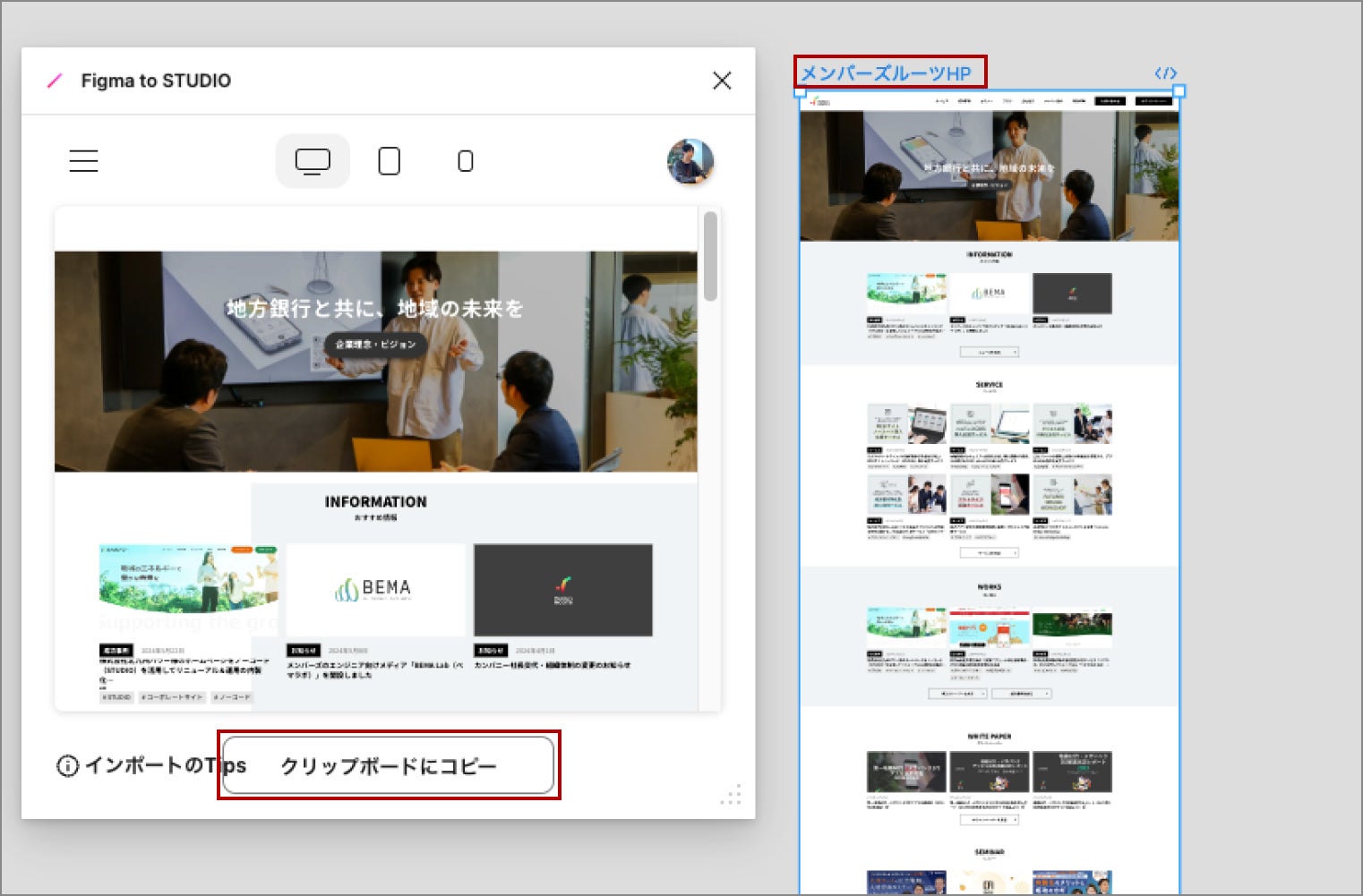Select the メンバーズルーツHP frame label
Viewport: 1363px width, 896px height.
(886, 73)
